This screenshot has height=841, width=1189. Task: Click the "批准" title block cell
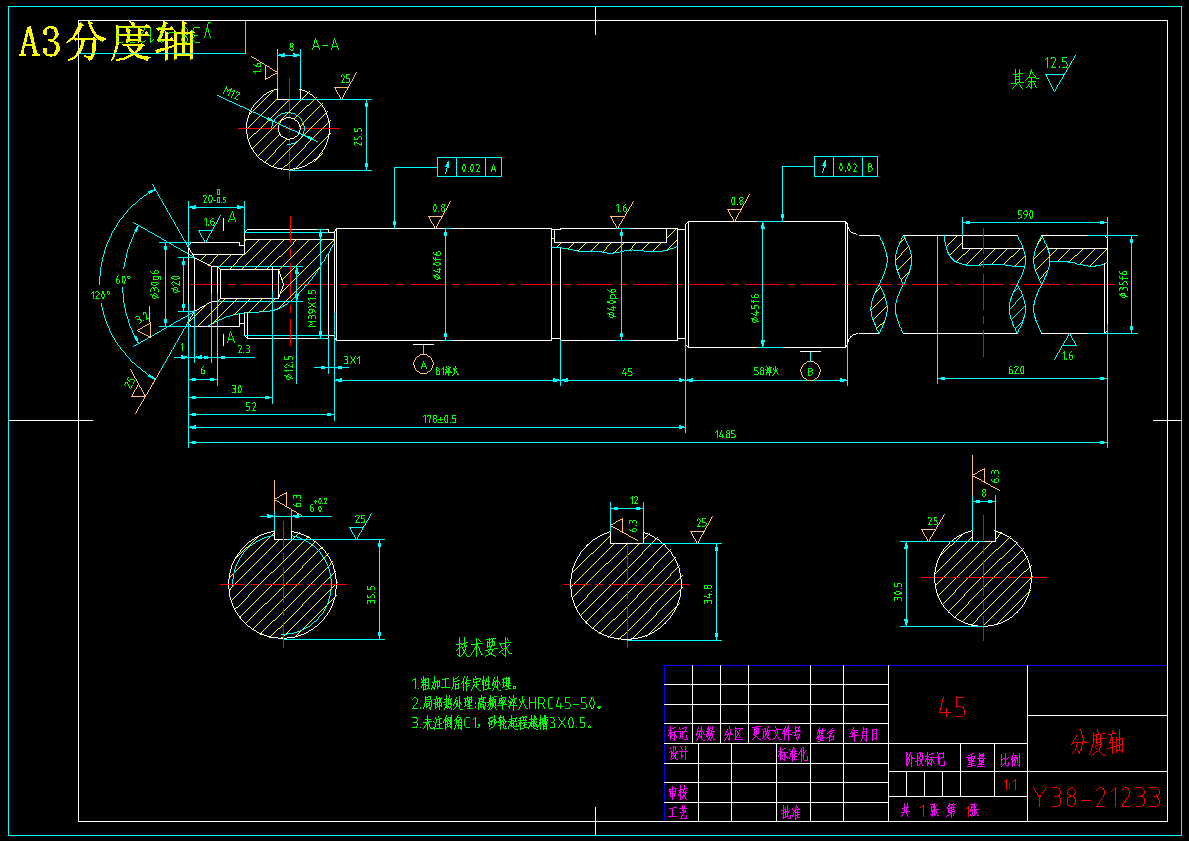pyautogui.click(x=790, y=812)
